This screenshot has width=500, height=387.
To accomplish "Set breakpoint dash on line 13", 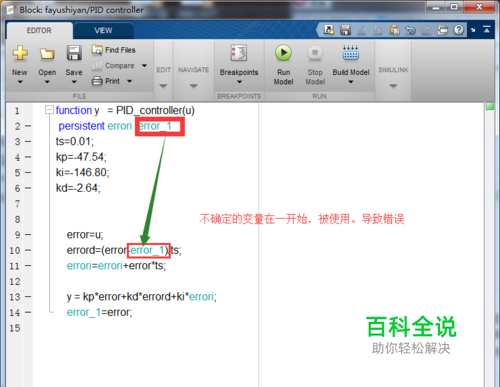I will point(28,297).
